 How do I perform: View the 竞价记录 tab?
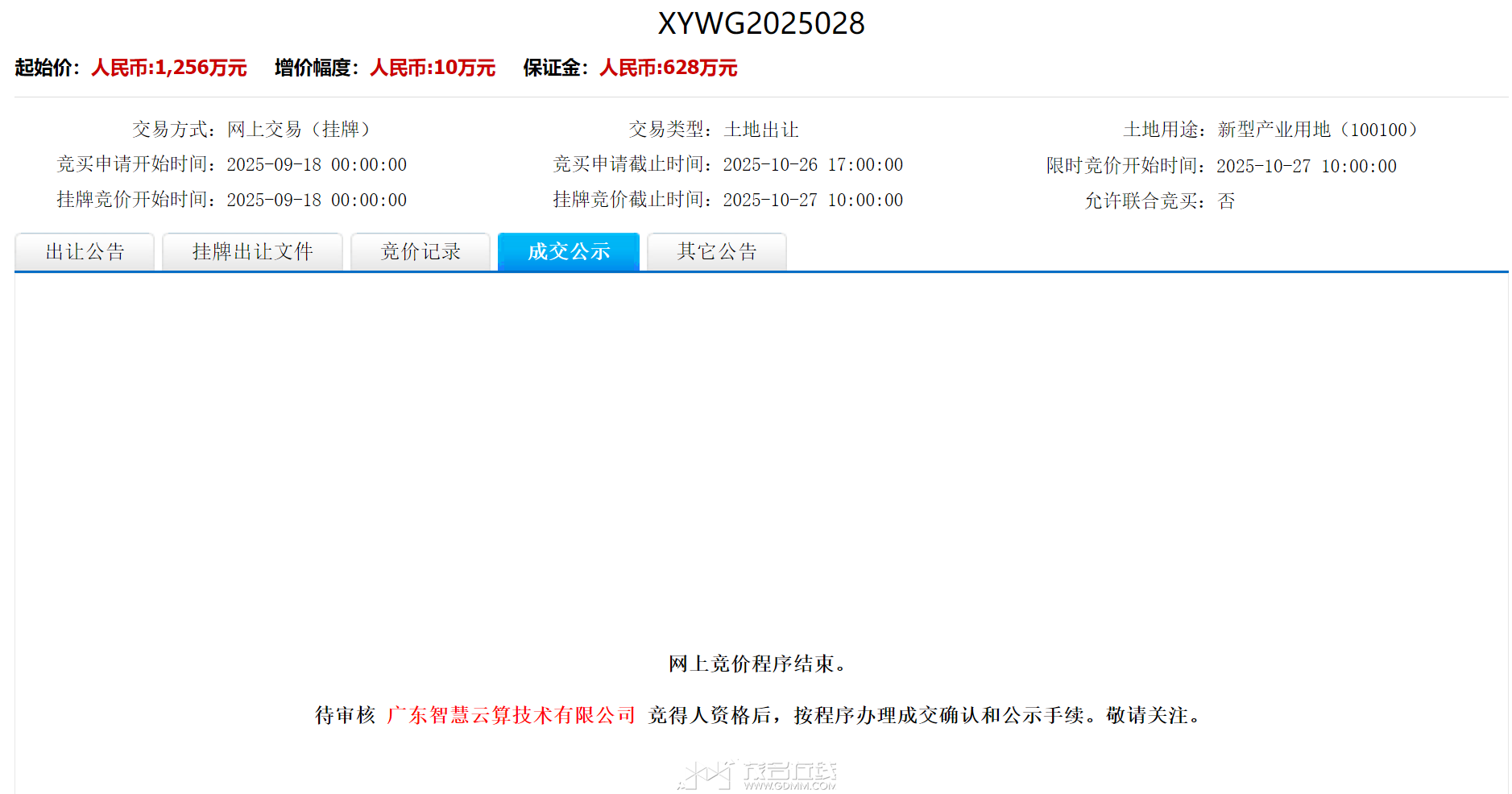pyautogui.click(x=420, y=252)
